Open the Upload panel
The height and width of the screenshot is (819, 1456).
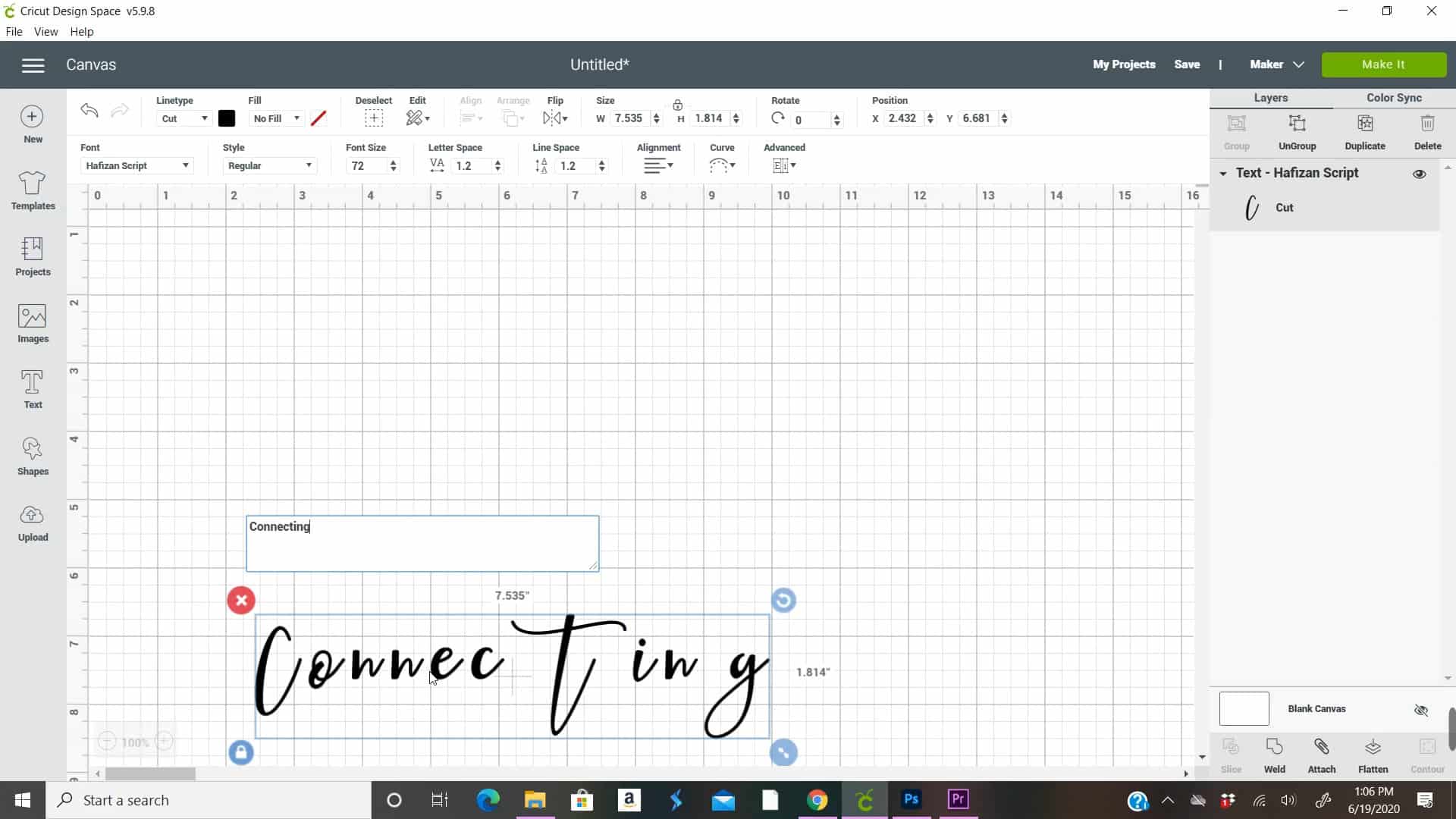click(x=33, y=522)
